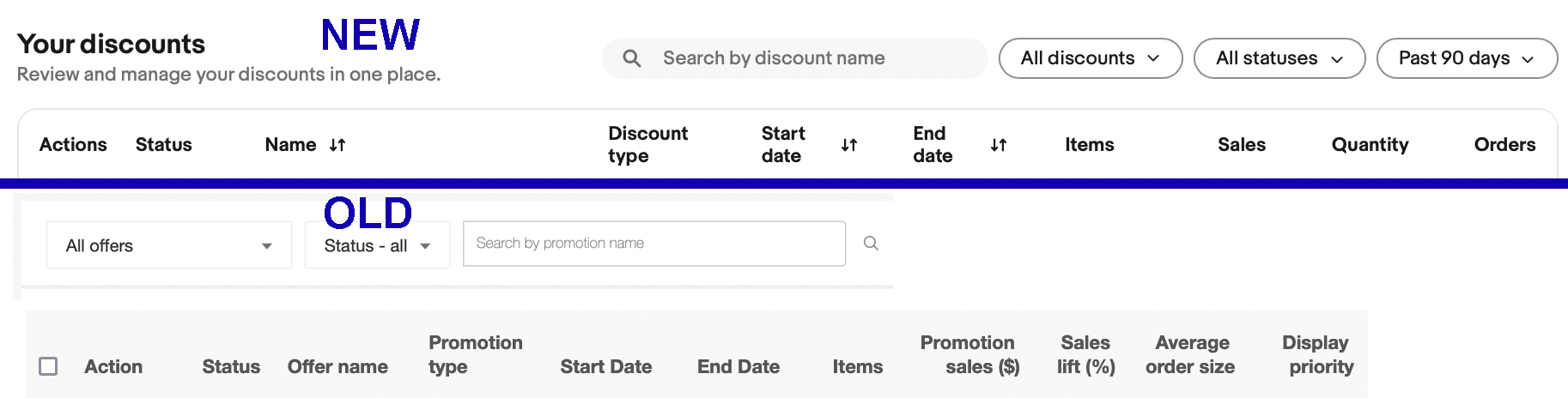Tick the select-all checkbox beside Action
This screenshot has height=398, width=1568.
tap(49, 366)
